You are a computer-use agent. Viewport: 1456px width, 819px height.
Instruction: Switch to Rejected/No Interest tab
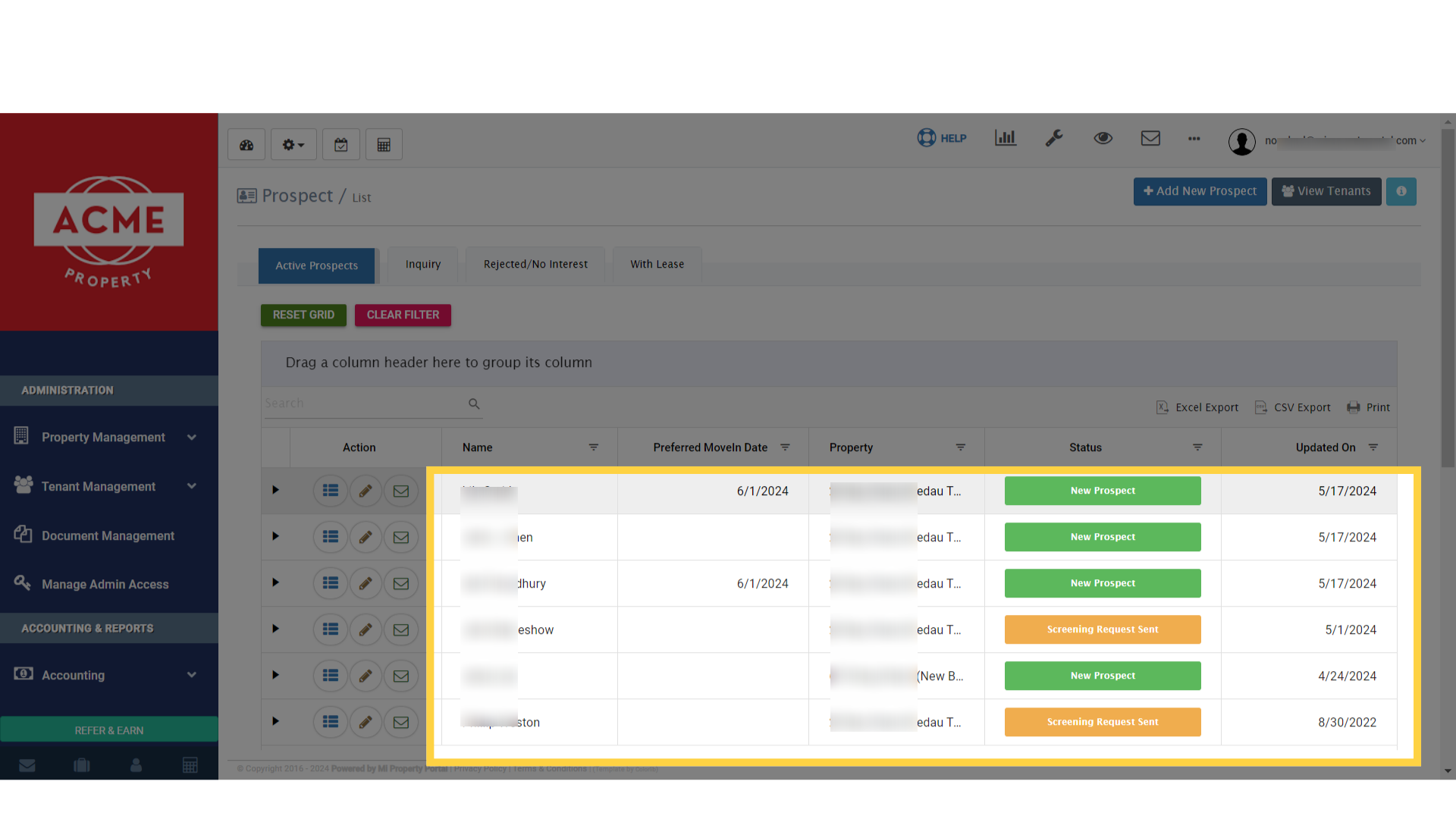pyautogui.click(x=535, y=265)
